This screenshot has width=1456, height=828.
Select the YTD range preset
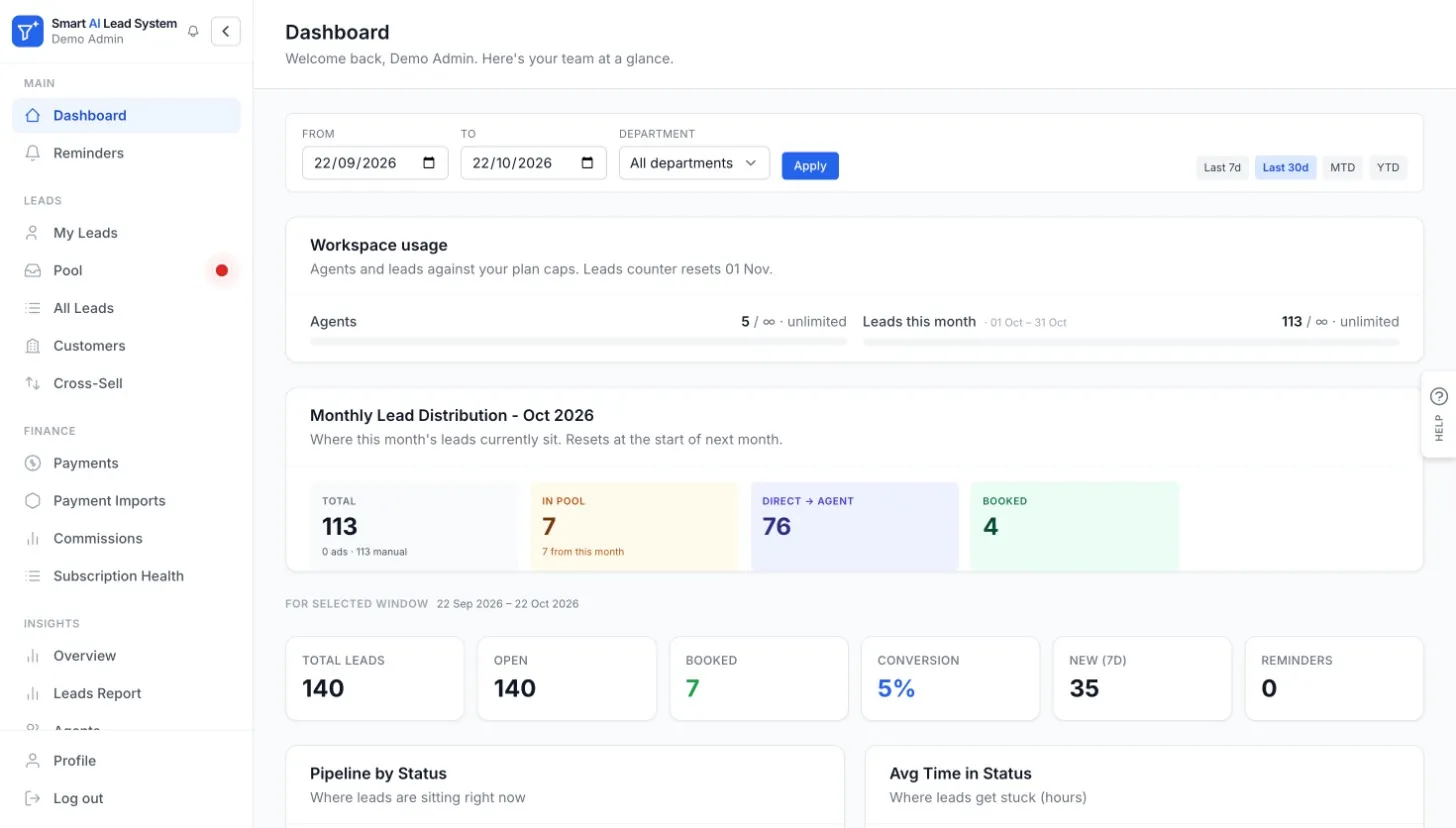click(x=1388, y=167)
